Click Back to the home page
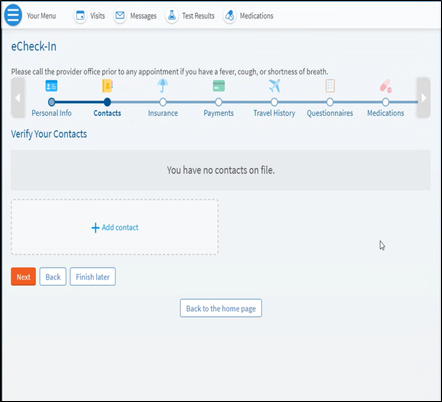 [221, 308]
